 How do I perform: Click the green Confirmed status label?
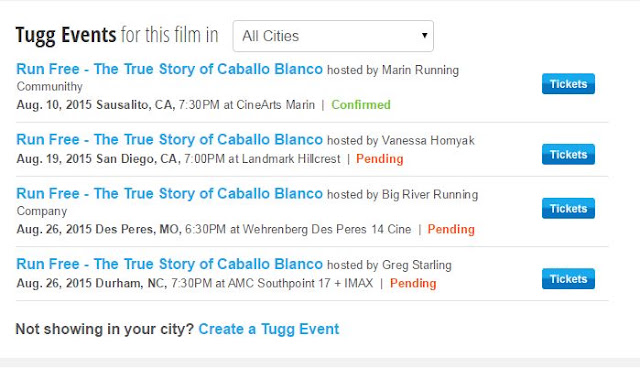click(361, 105)
